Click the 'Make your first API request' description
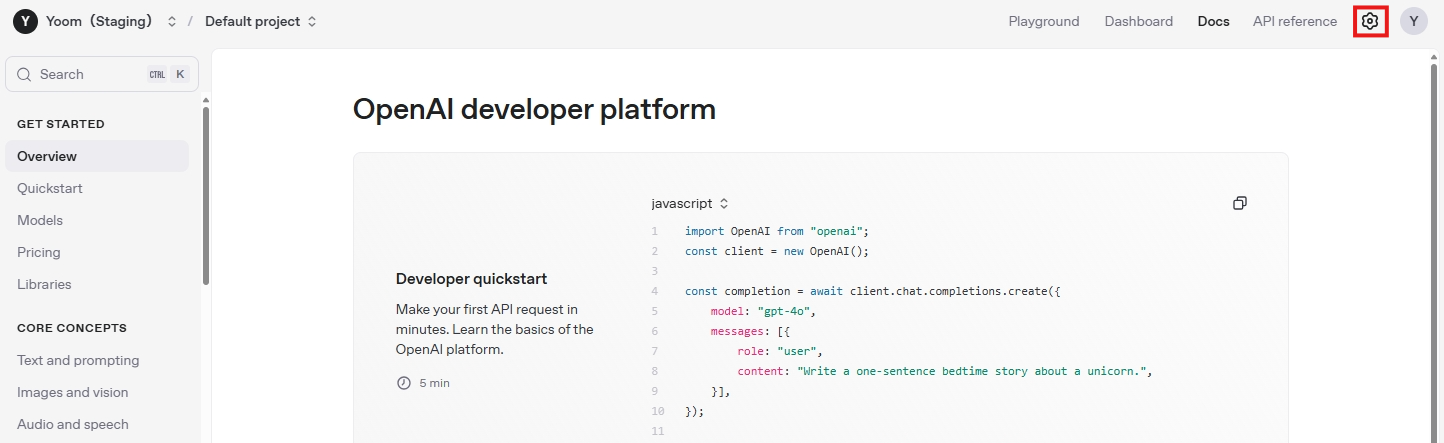 click(495, 330)
